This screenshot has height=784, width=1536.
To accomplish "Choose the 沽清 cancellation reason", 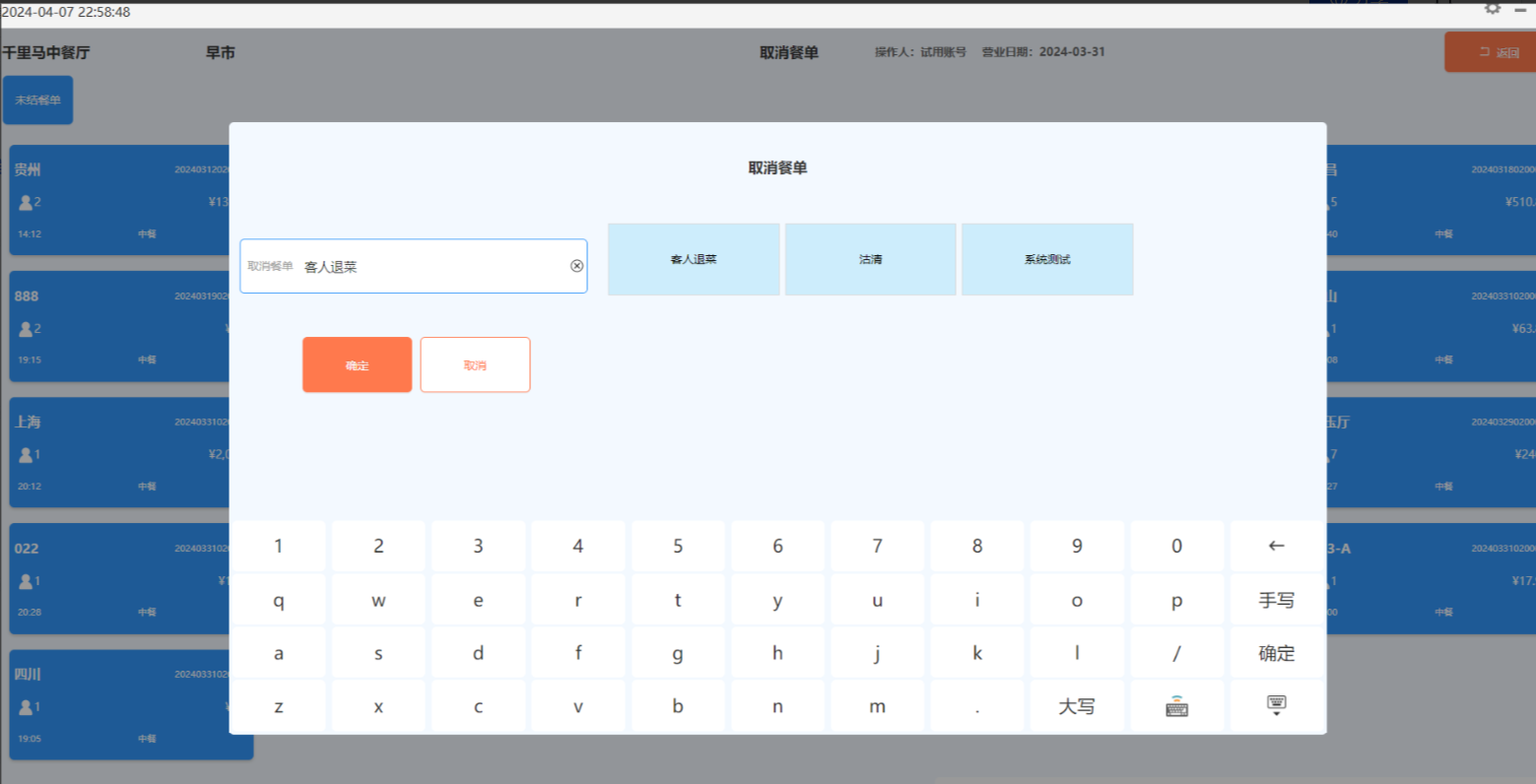I will pyautogui.click(x=870, y=259).
